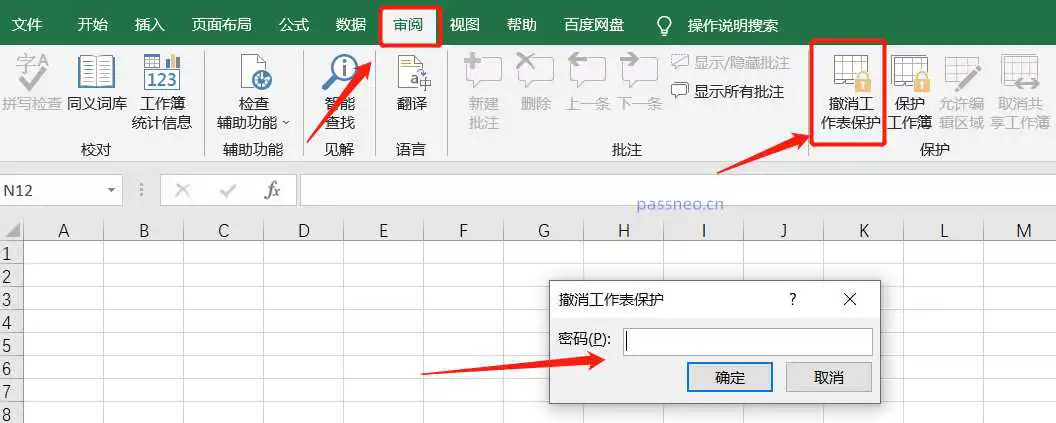Click 保护工作簿 protect workbook
The image size is (1056, 423).
click(909, 92)
